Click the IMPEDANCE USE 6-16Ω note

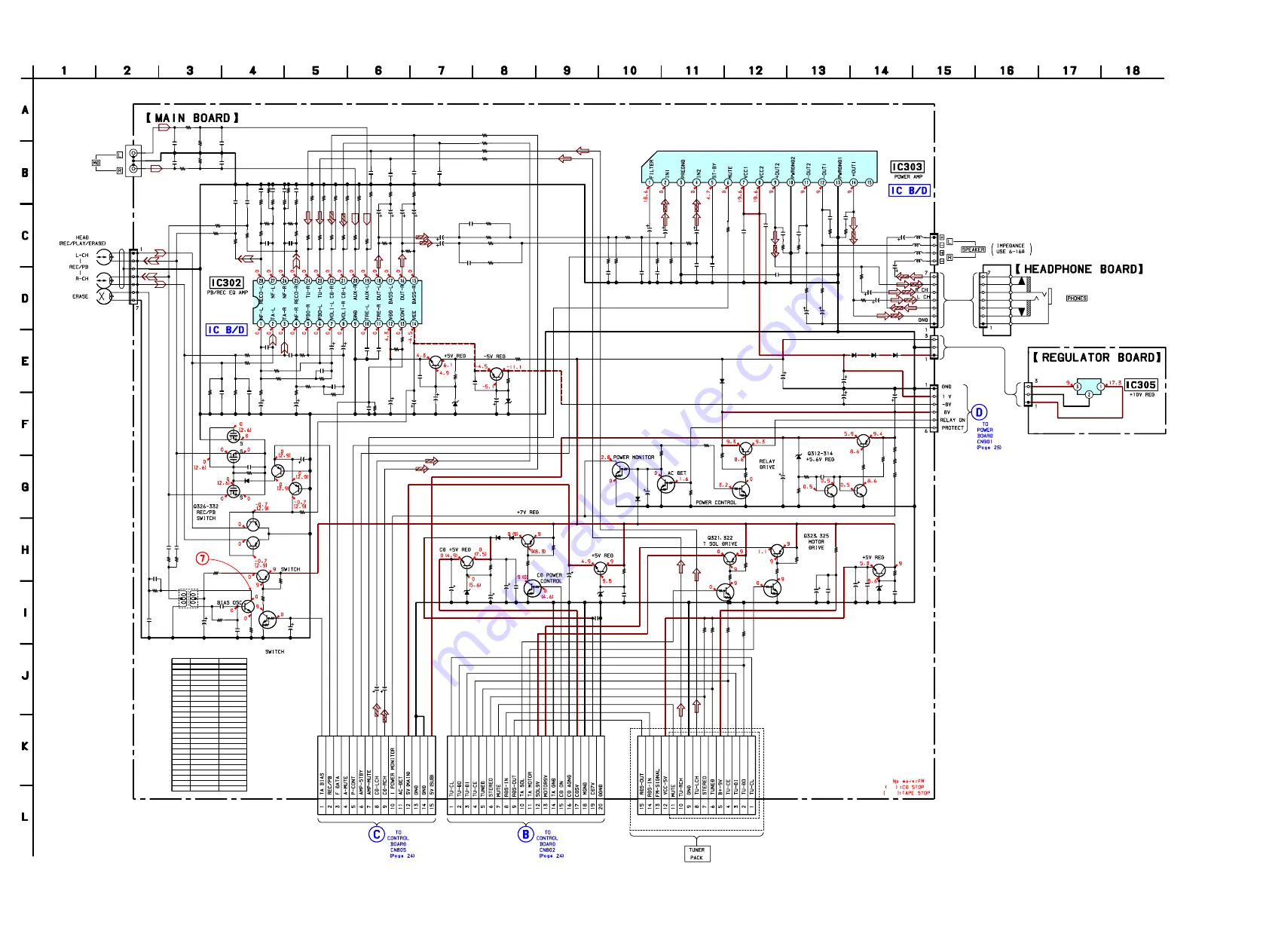[1011, 249]
